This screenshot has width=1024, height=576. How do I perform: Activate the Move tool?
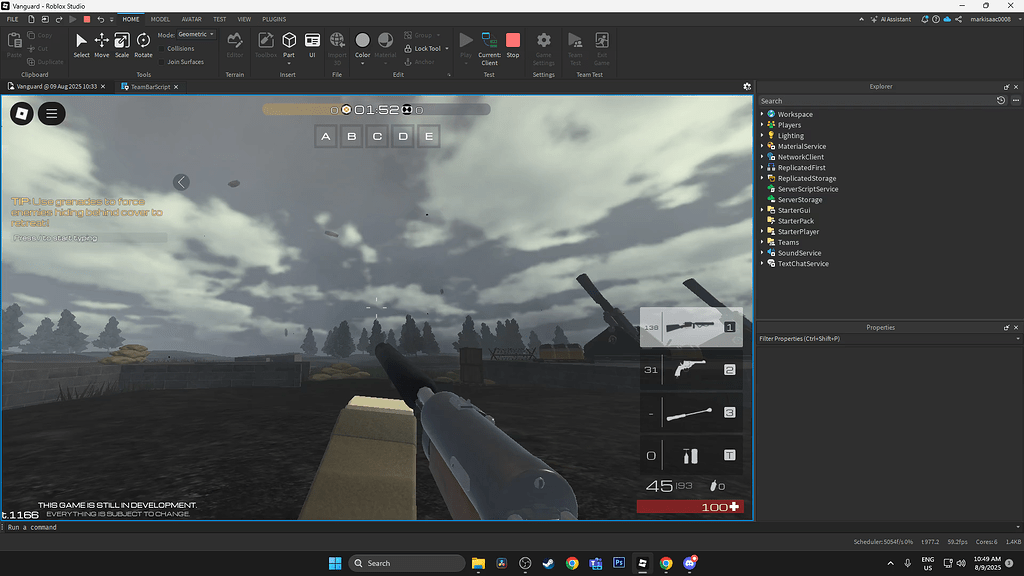(101, 44)
